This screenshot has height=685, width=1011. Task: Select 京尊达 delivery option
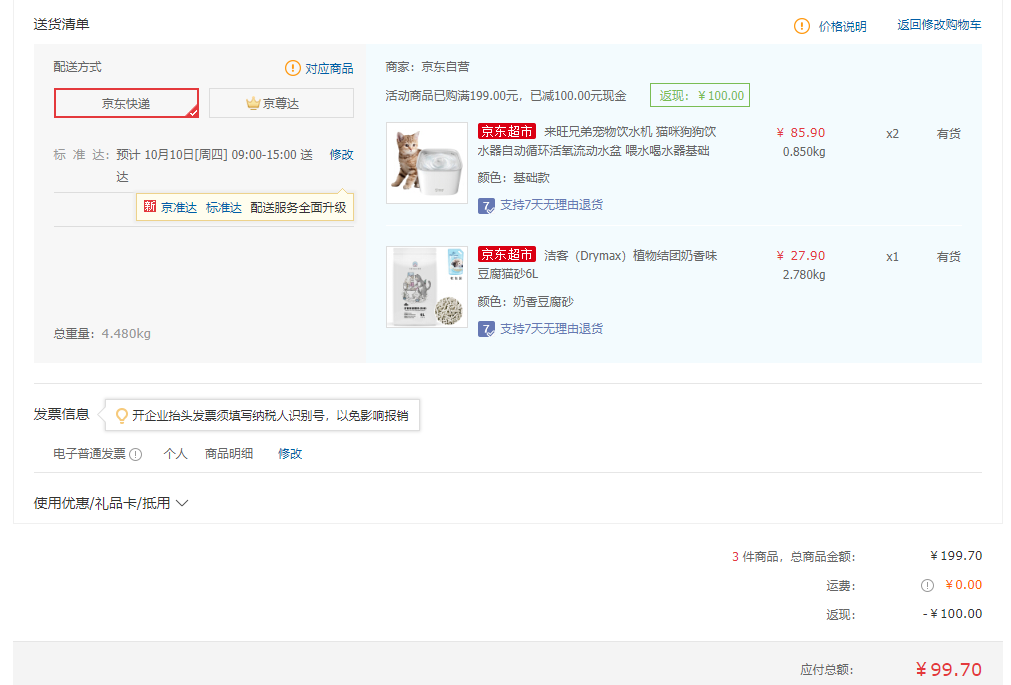coord(281,103)
